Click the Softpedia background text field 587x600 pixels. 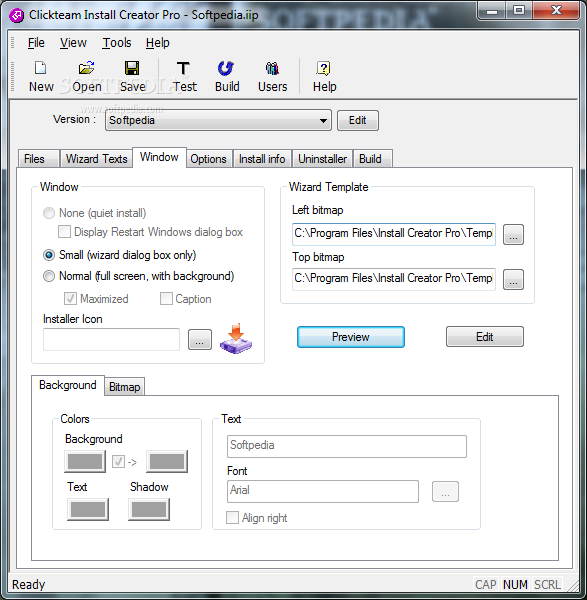pyautogui.click(x=347, y=446)
